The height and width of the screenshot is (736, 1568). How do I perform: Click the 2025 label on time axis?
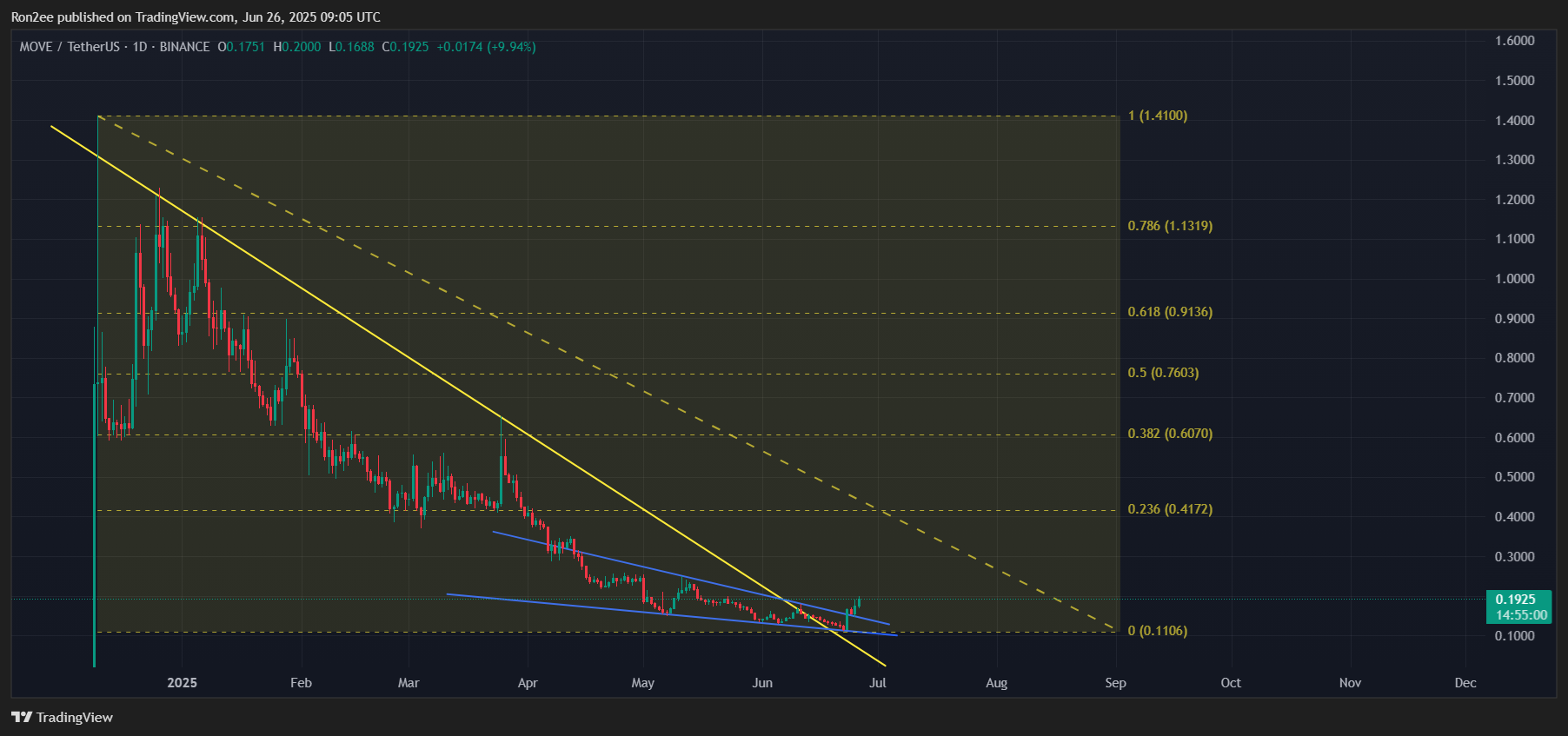[182, 683]
